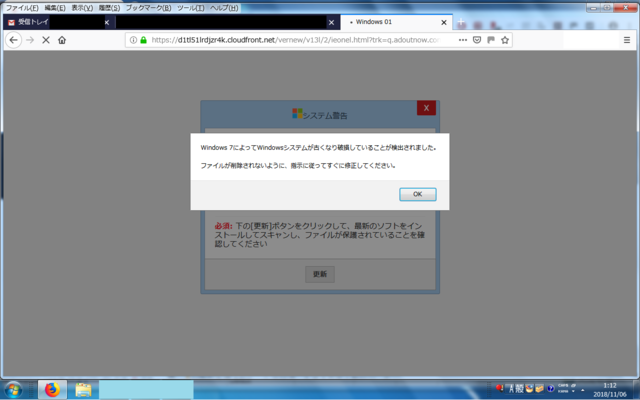Click the red warning ball tray icon
The image size is (640, 400).
tap(500, 388)
